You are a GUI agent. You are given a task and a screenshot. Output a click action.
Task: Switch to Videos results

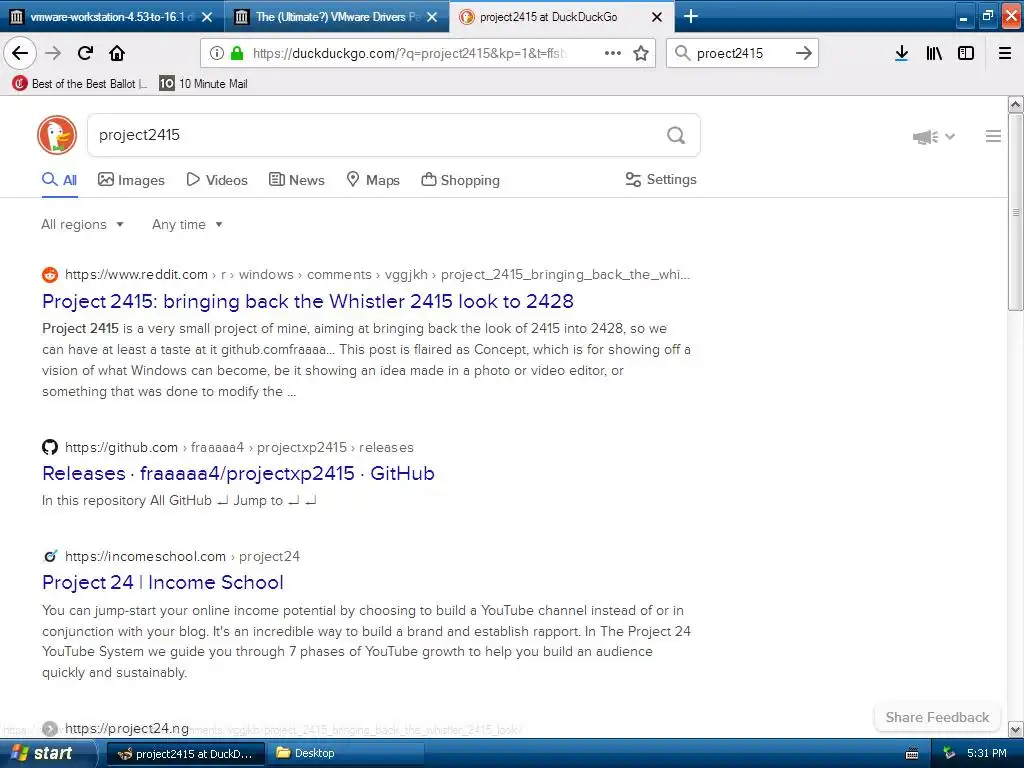tap(217, 180)
